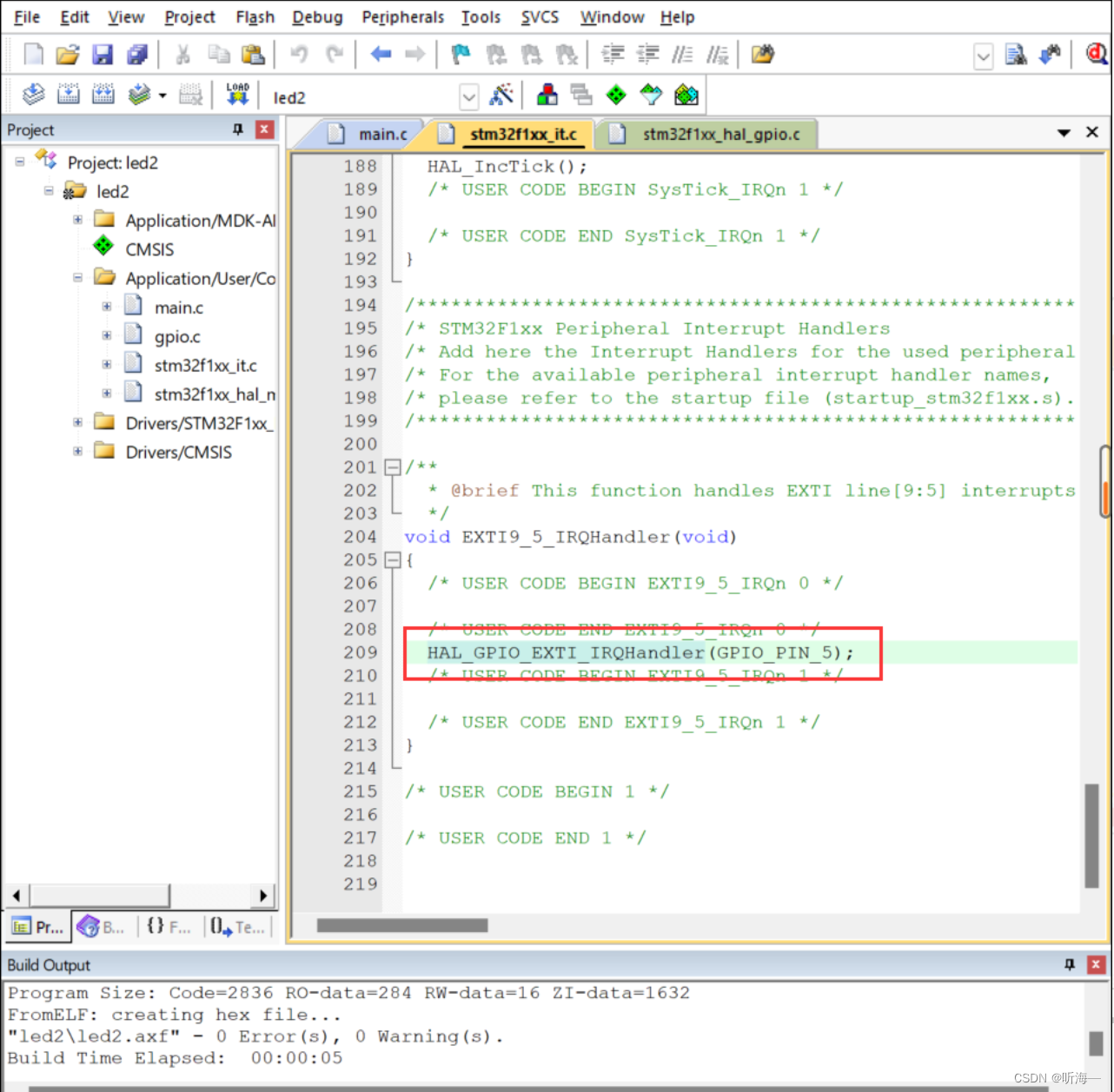Insert a bookmark with flag icon

[461, 54]
